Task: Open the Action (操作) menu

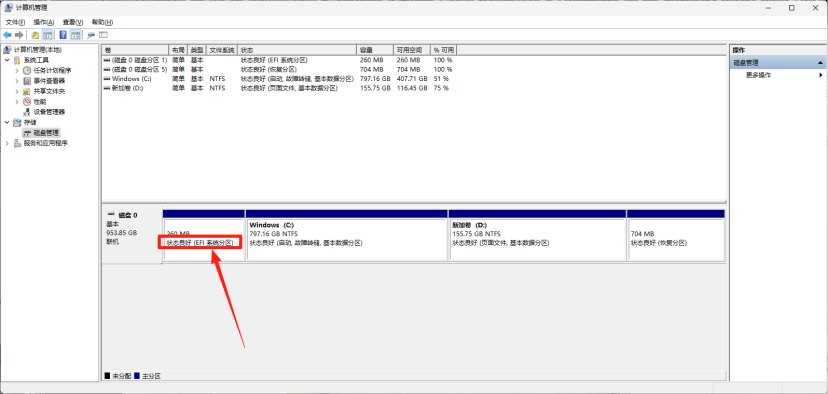Action: coord(44,22)
